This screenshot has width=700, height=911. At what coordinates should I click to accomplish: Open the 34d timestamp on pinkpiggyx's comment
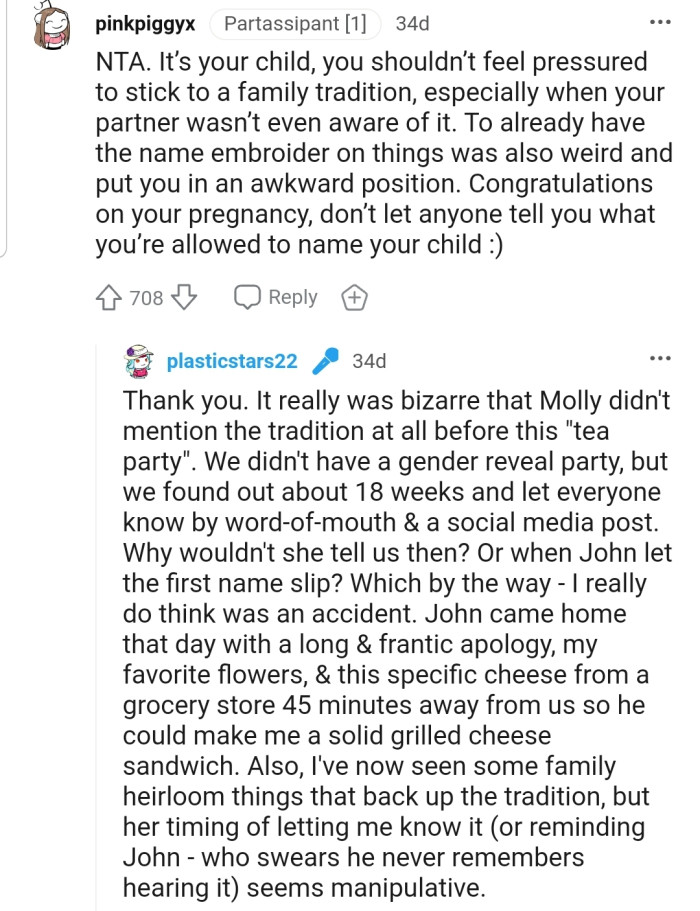coord(415,21)
